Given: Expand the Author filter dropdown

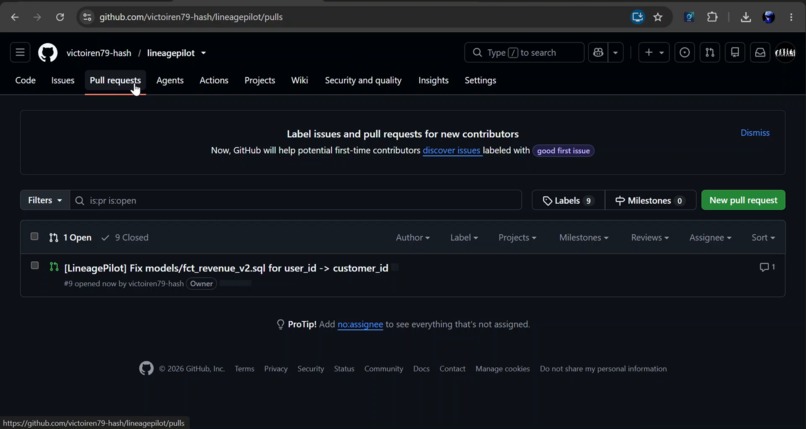Looking at the screenshot, I should 413,237.
